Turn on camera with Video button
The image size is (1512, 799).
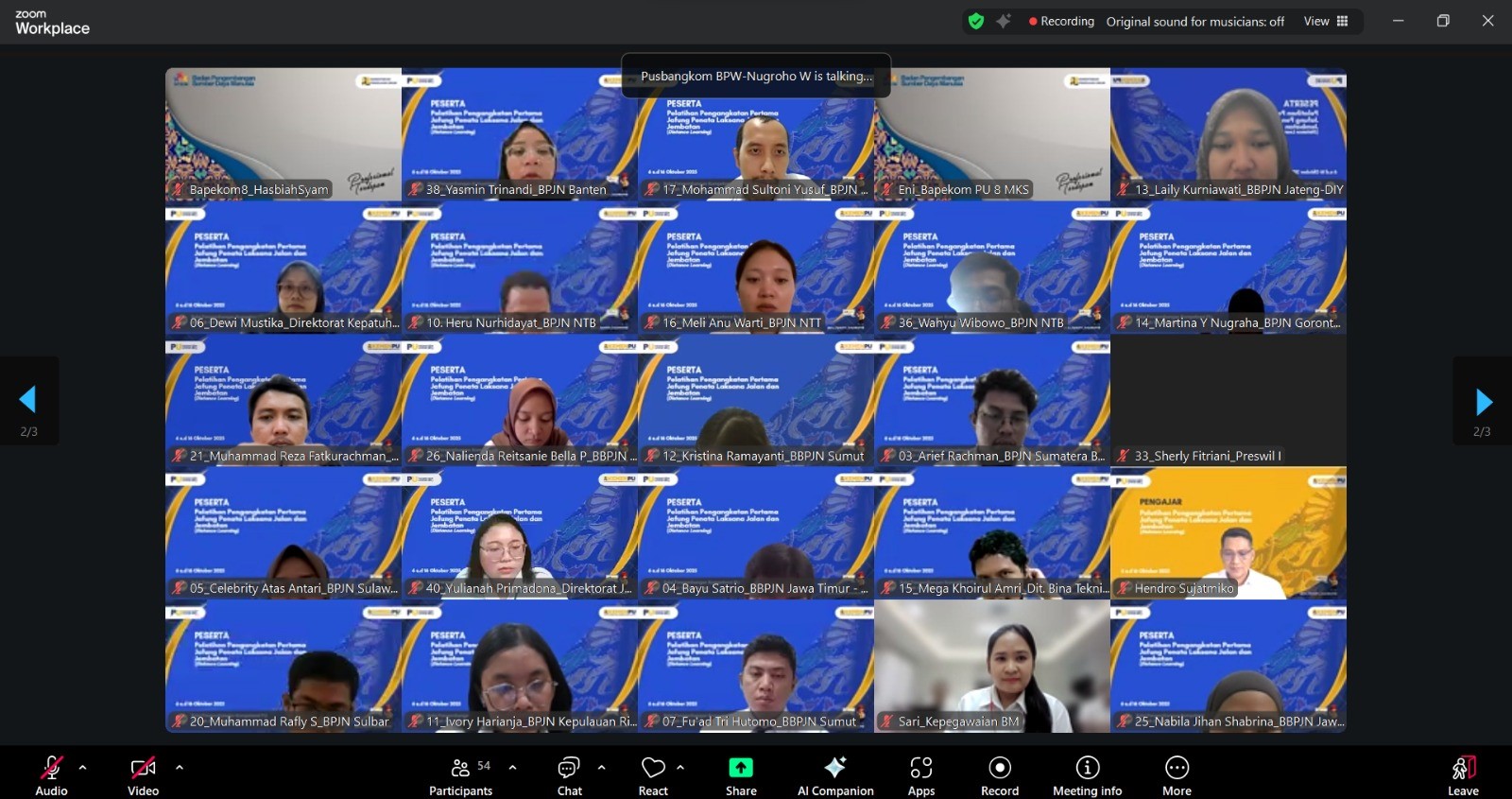[143, 775]
